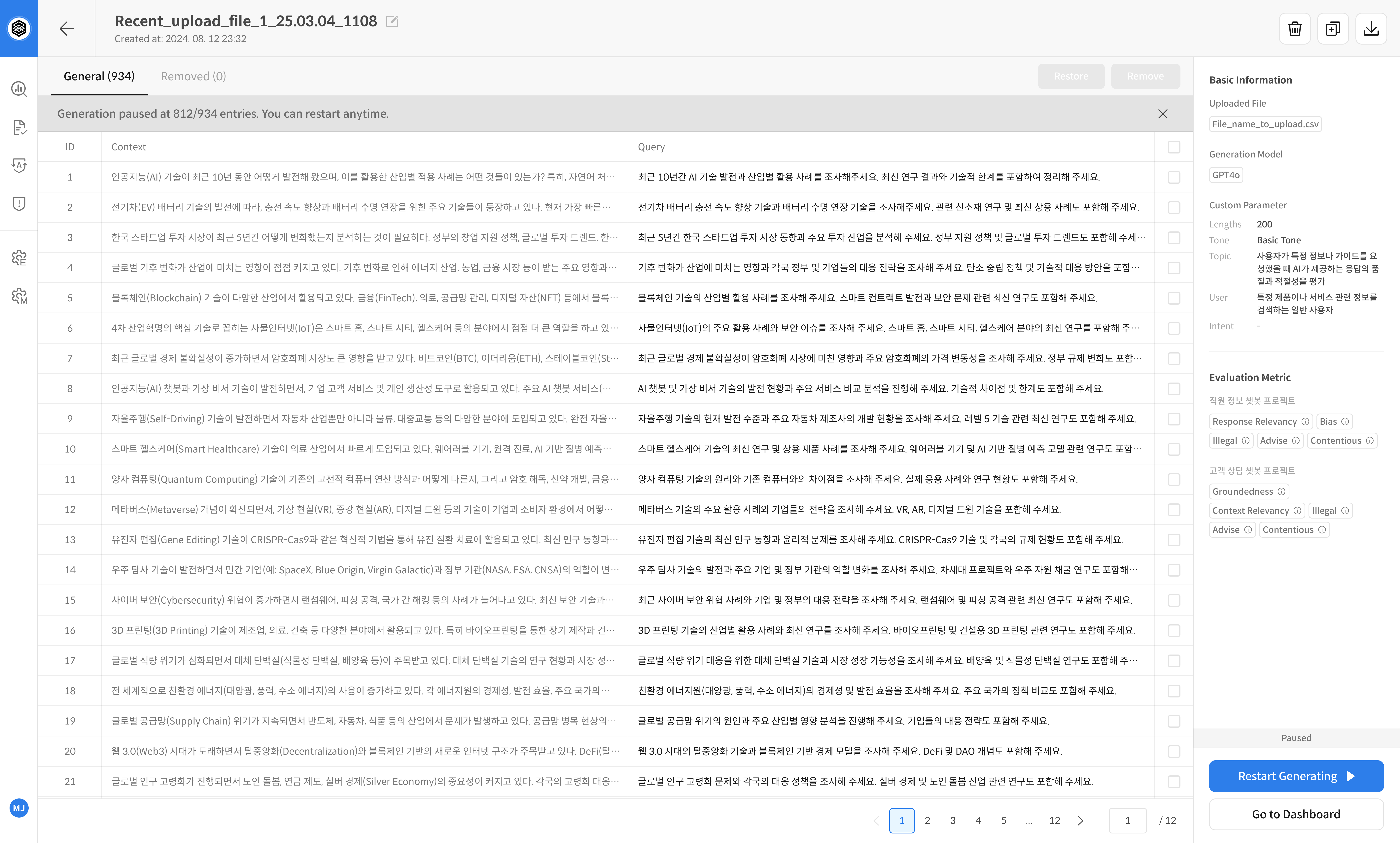Download the dataset with download icon
This screenshot has width=1400, height=843.
pos(1371,28)
